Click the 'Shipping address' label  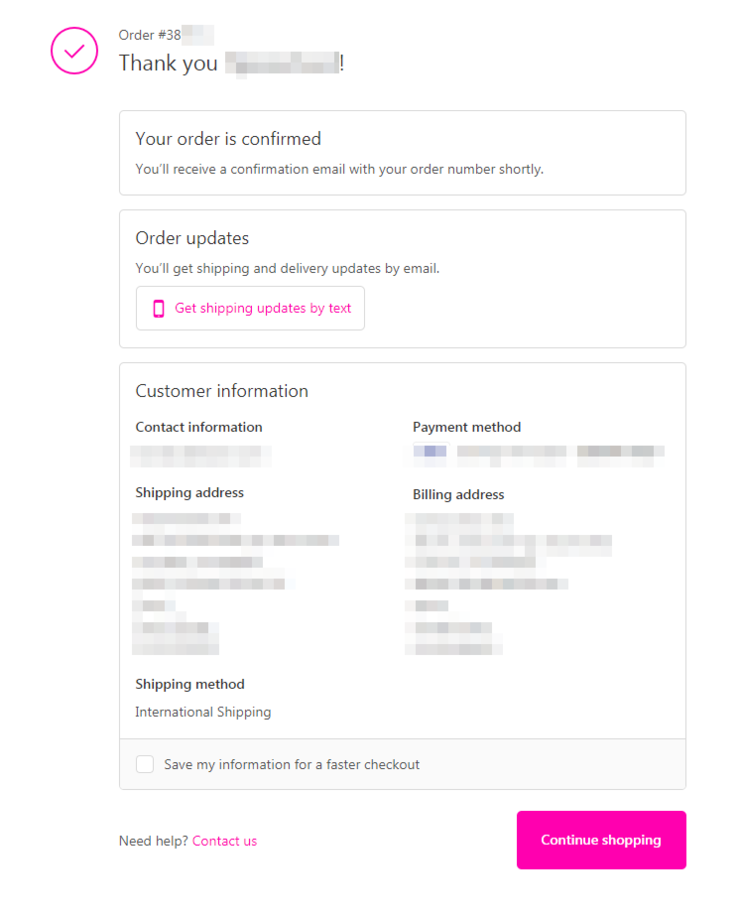(189, 493)
